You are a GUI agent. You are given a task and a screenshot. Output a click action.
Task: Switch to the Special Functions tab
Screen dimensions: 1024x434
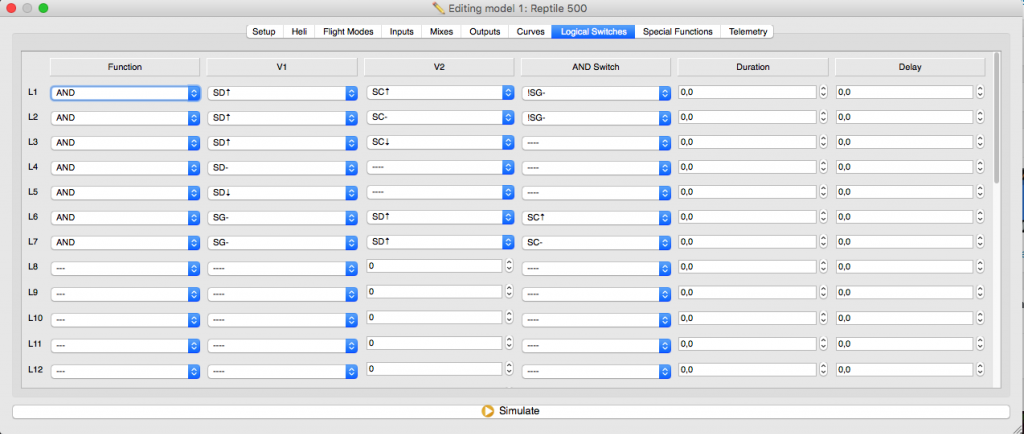pos(677,31)
